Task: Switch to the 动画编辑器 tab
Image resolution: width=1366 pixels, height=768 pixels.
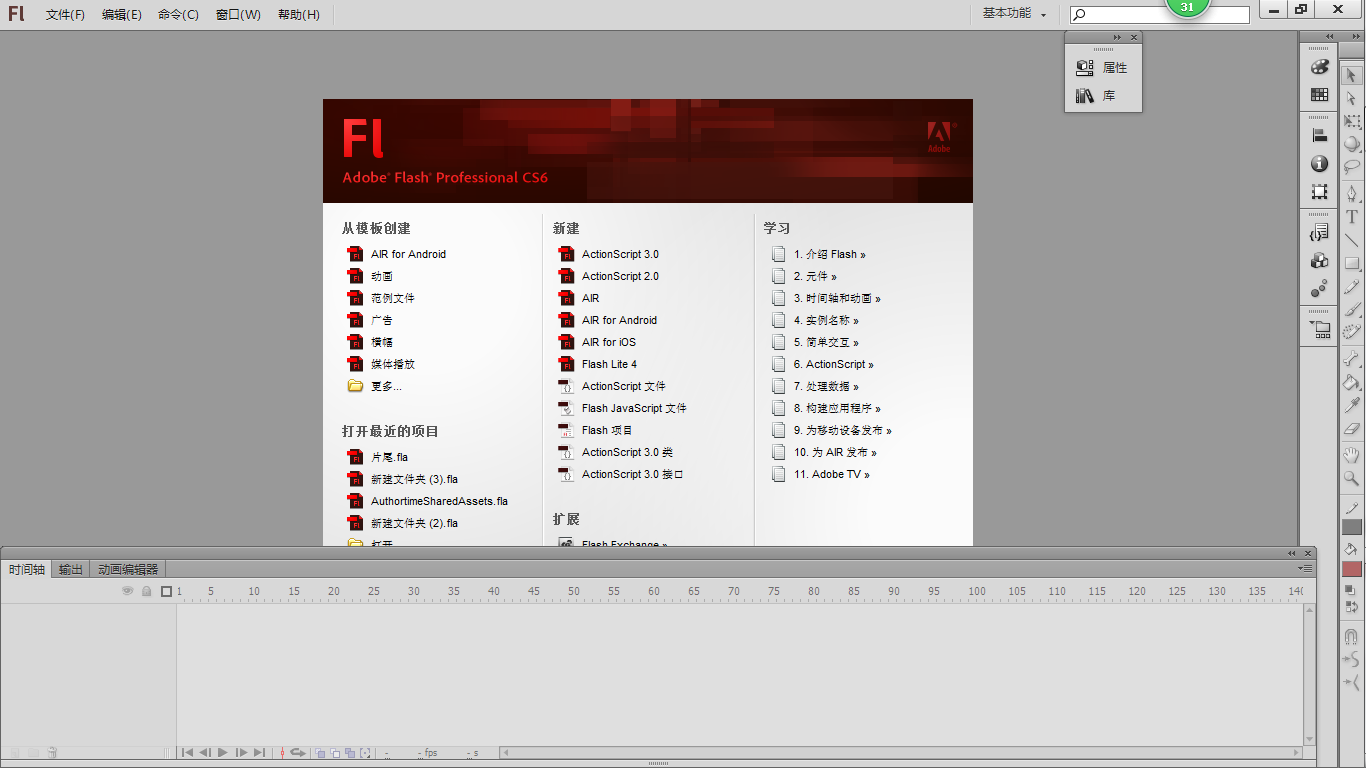Action: pos(128,569)
